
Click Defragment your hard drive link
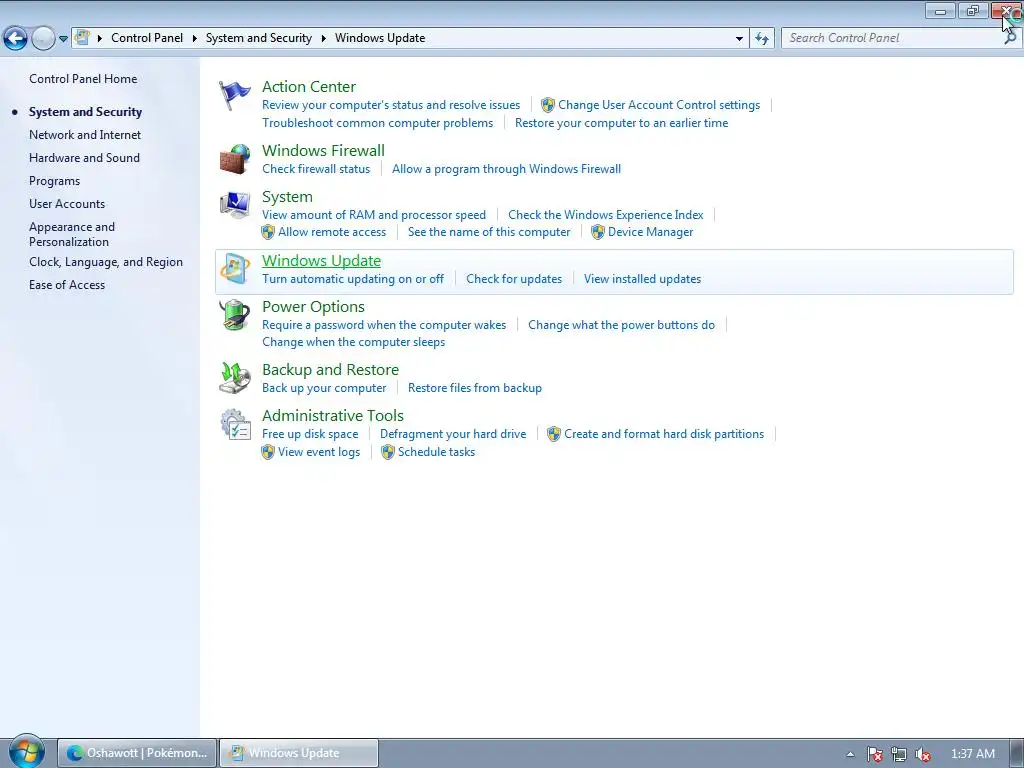pos(453,434)
